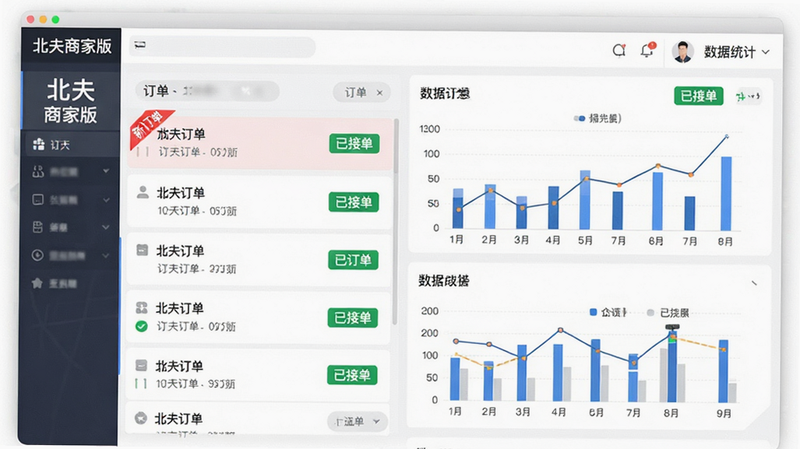
Task: Click 已接单 on the 10天订单 95 row
Action: pyautogui.click(x=352, y=376)
